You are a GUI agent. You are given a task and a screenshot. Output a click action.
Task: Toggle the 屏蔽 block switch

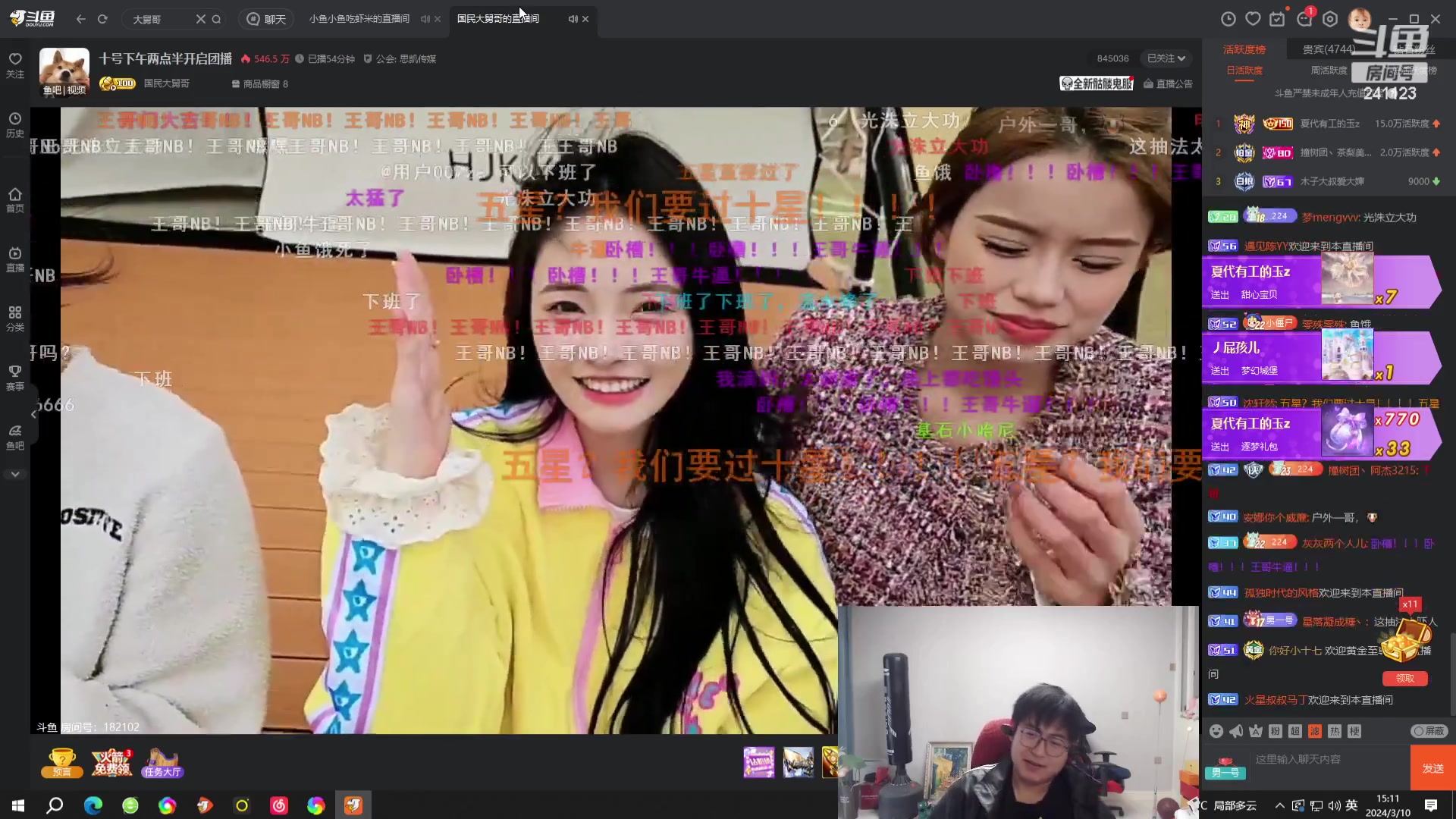[1429, 731]
